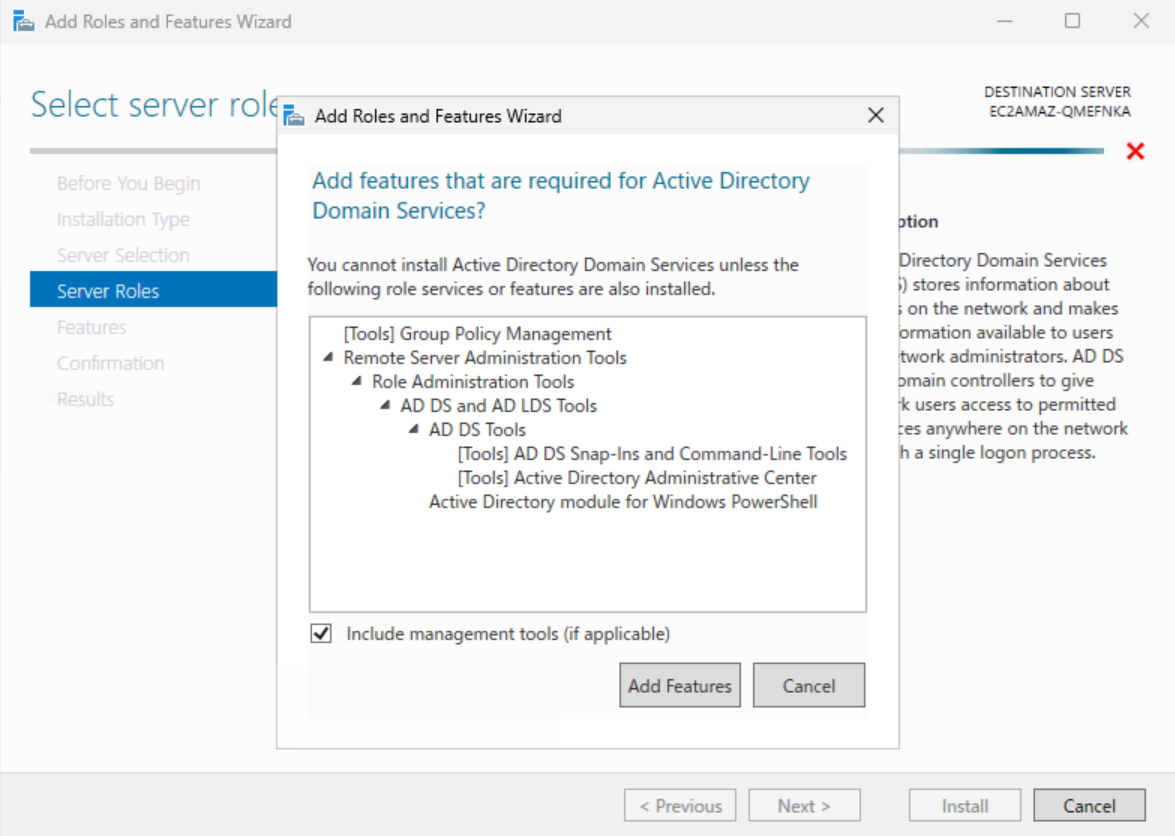Select Active Directory module for Windows PowerShell
Image resolution: width=1175 pixels, height=836 pixels.
[x=623, y=502]
